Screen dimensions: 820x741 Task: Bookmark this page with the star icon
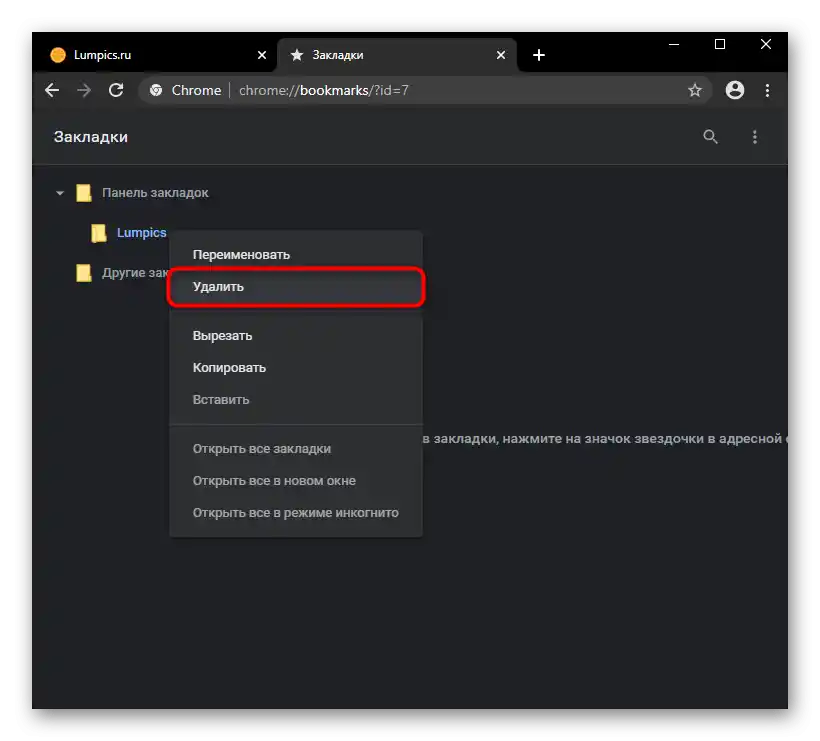pyautogui.click(x=694, y=90)
